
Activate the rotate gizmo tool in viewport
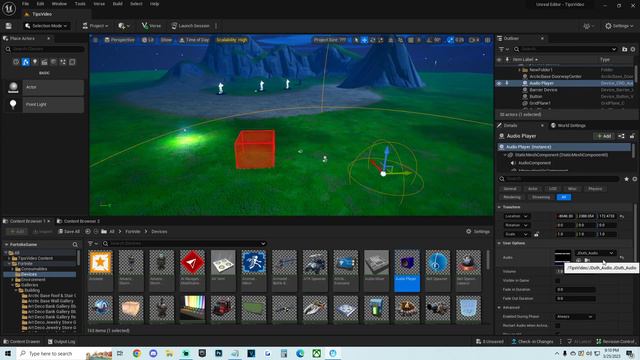[x=373, y=40]
